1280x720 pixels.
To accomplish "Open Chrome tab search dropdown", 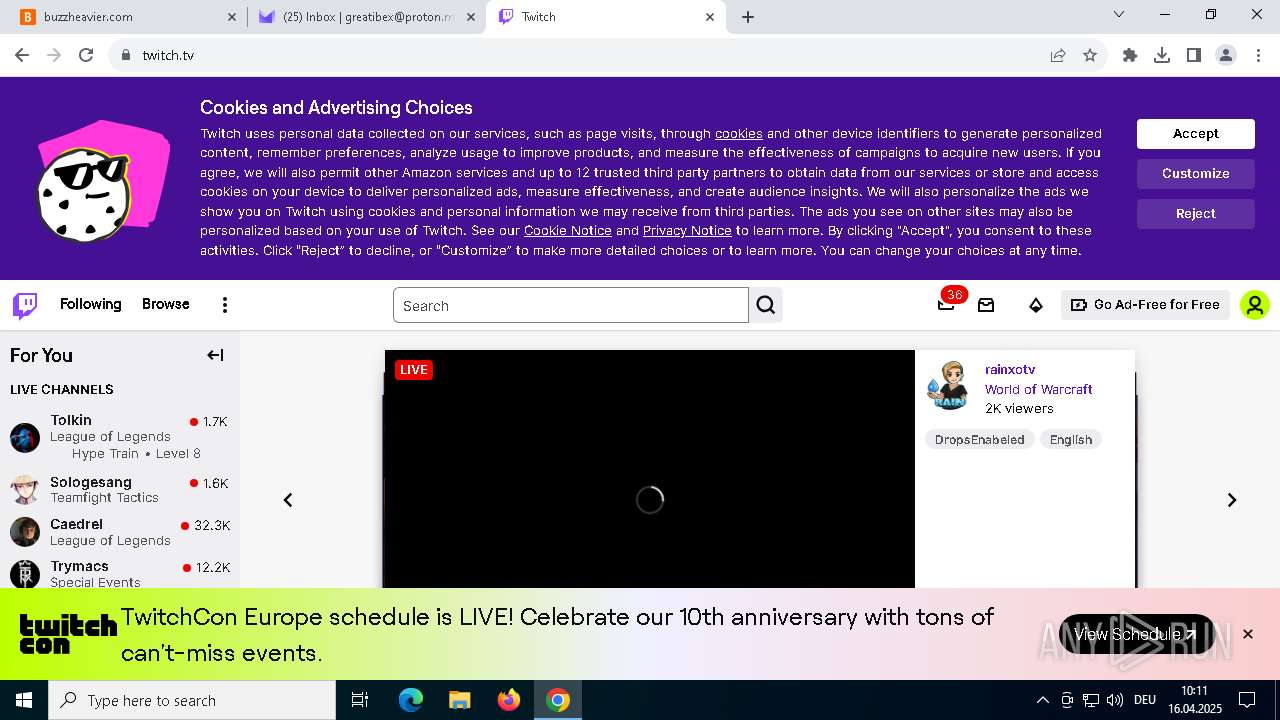I will tap(1119, 14).
